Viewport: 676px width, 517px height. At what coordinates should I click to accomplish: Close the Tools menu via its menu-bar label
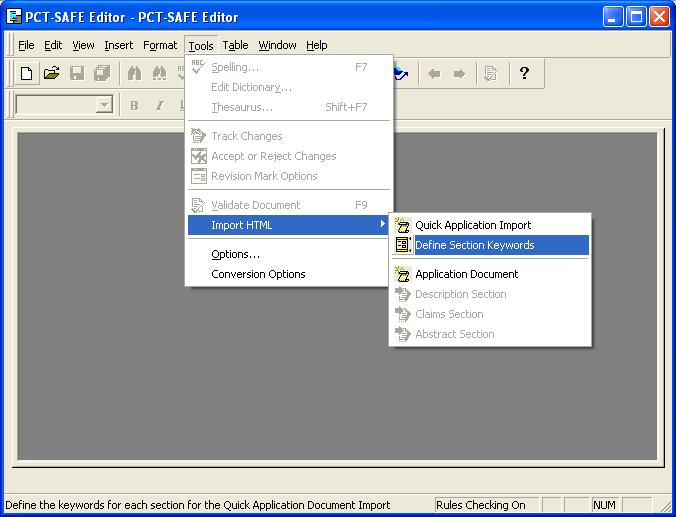pos(201,46)
